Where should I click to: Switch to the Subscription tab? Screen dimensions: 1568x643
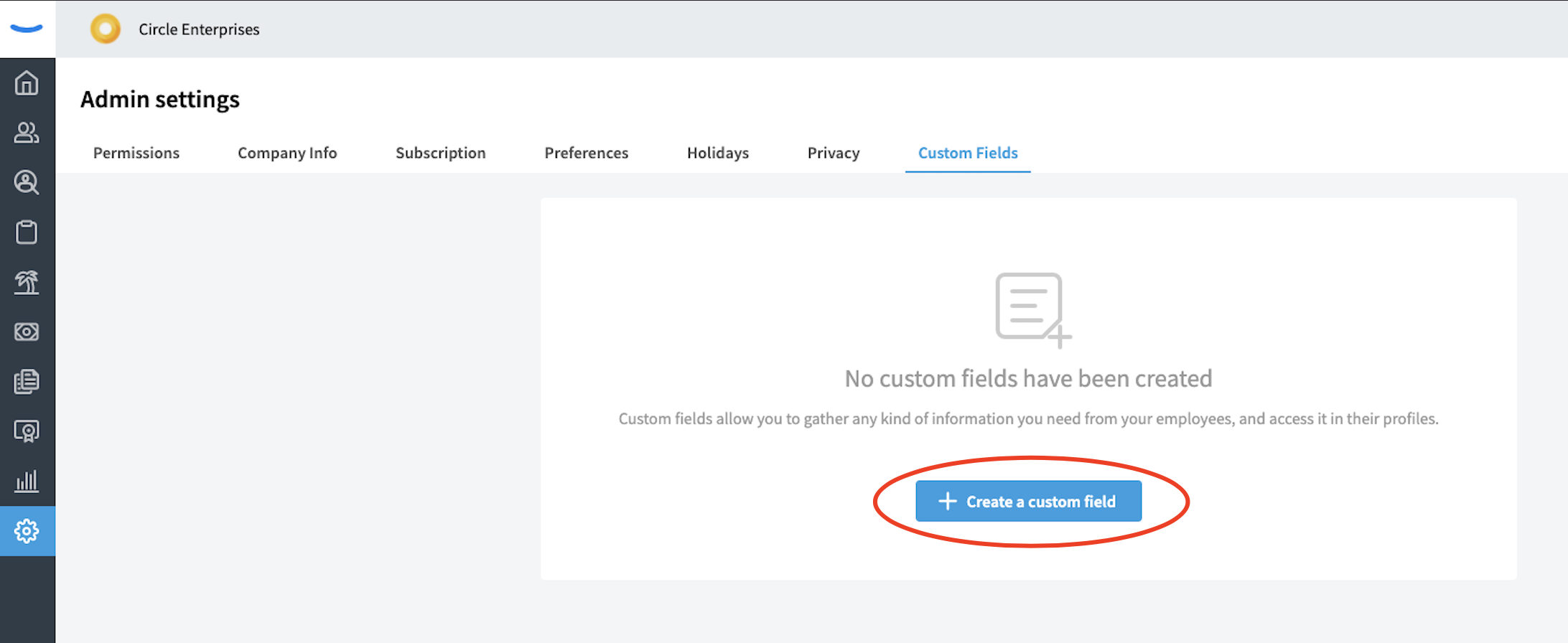pos(441,153)
